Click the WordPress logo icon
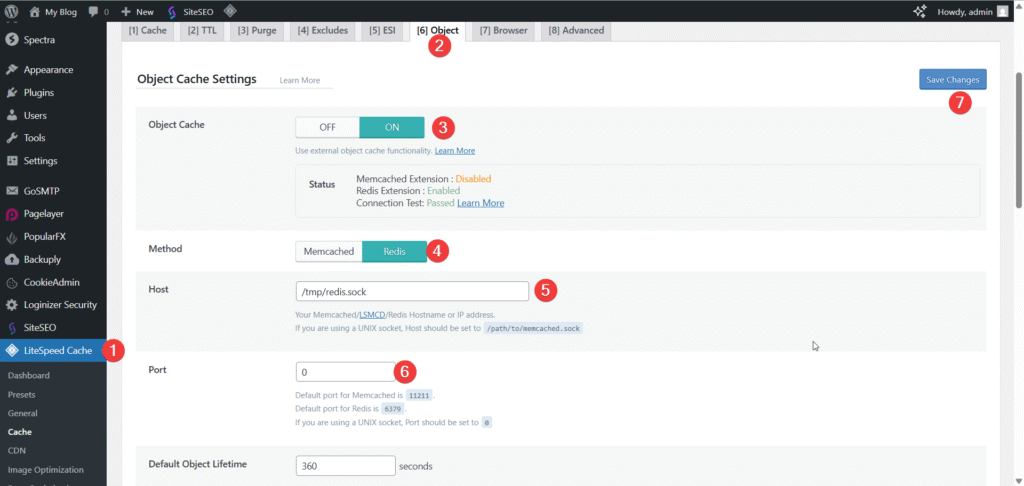This screenshot has width=1024, height=486. click(x=12, y=11)
